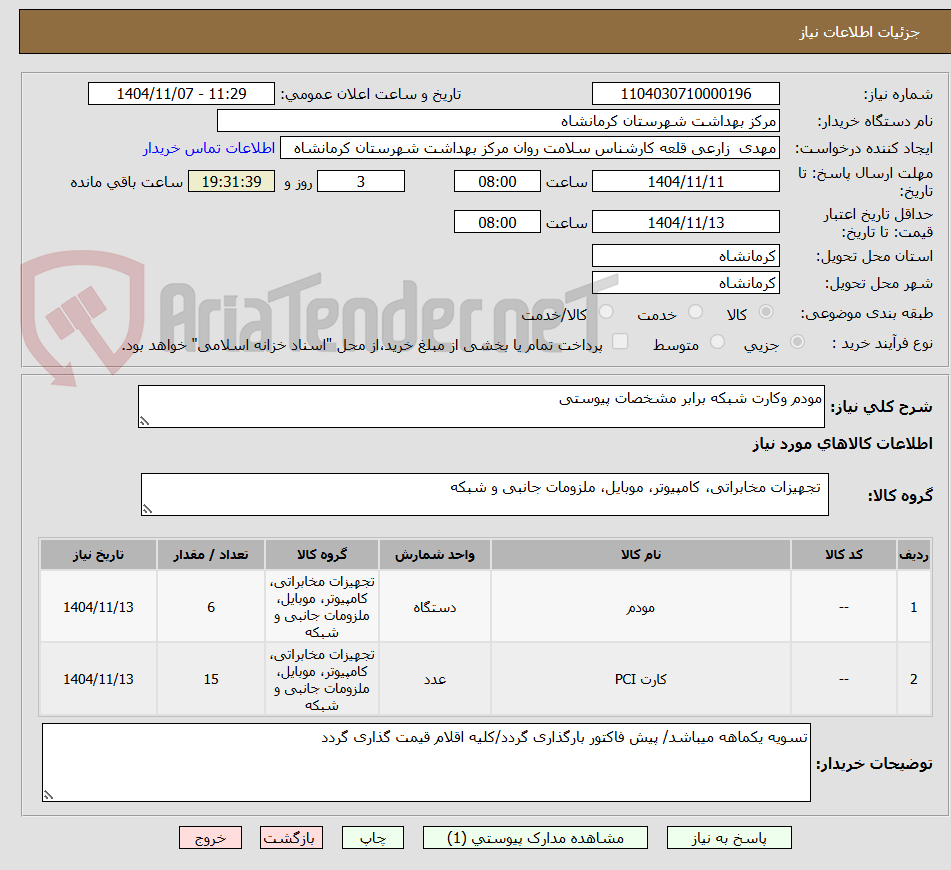Click the مودم item name cell
Screen dimensions: 951x870
pyautogui.click(x=640, y=607)
